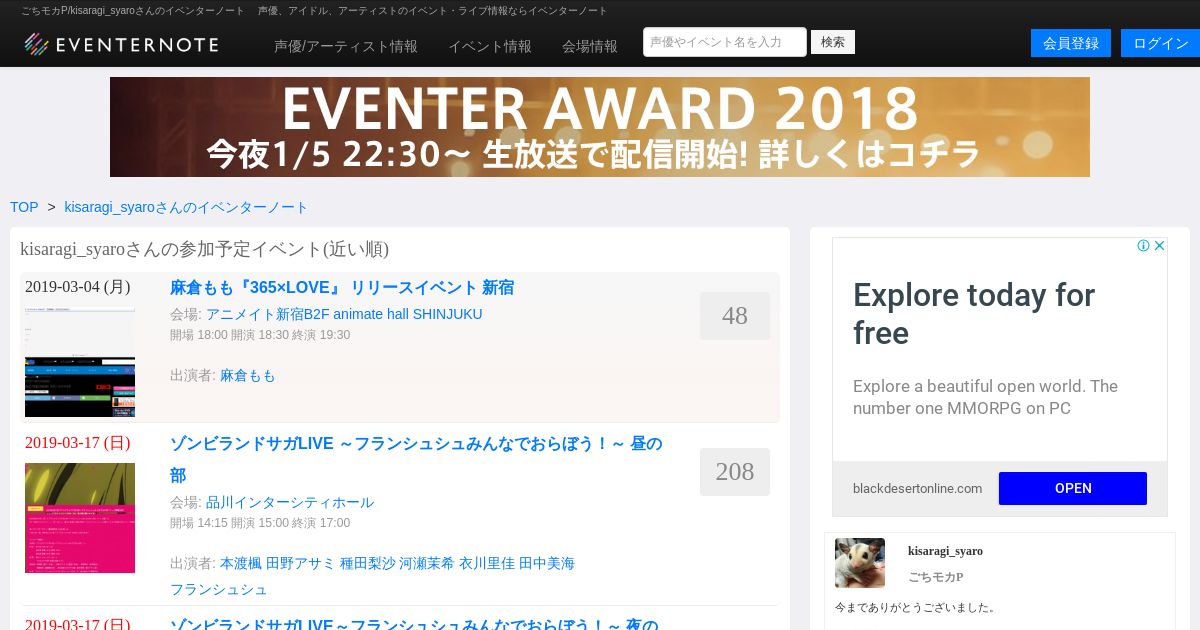The width and height of the screenshot is (1200, 630).
Task: Open performer link 麻倉もも
Action: click(x=248, y=375)
